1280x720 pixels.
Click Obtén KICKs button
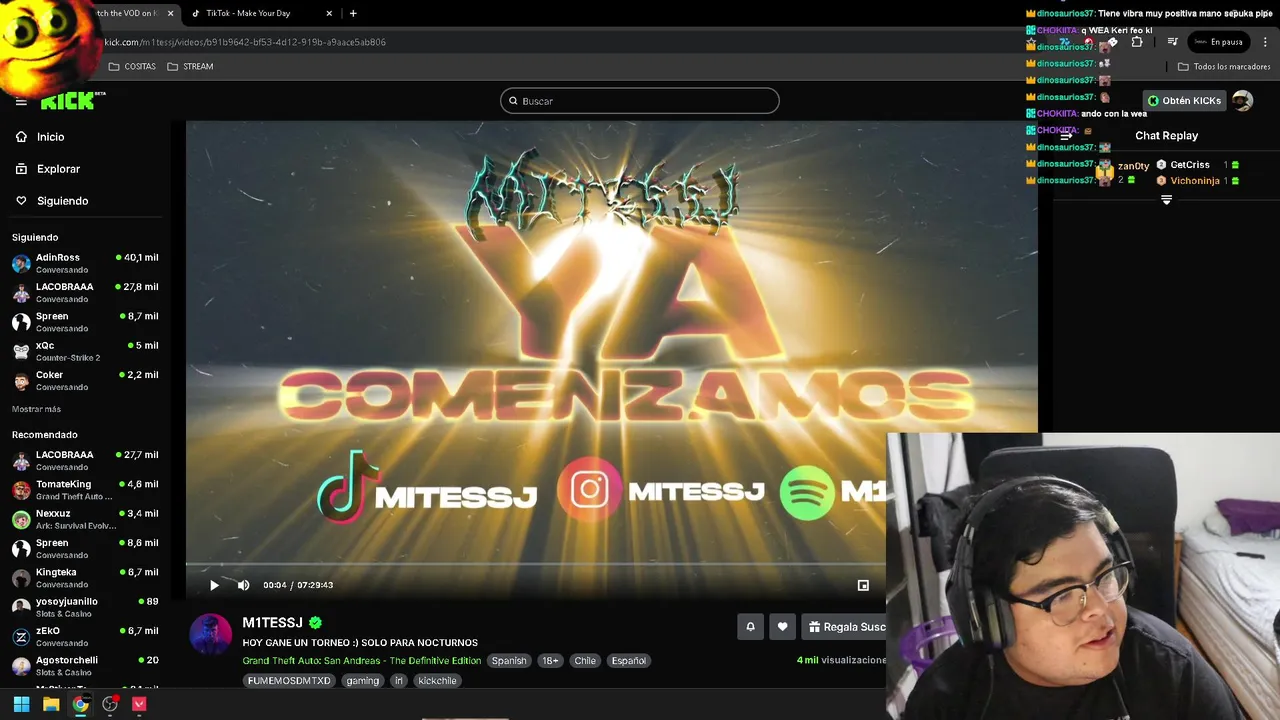1185,101
